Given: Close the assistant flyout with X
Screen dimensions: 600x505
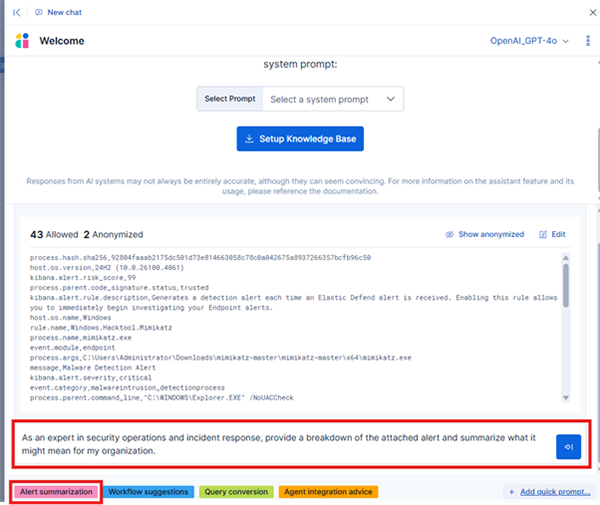Looking at the screenshot, I should pos(587,12).
